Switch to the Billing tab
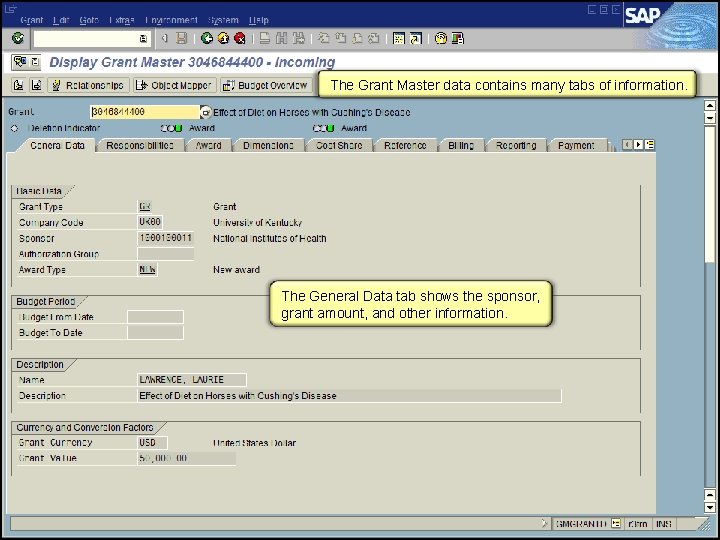This screenshot has width=720, height=540. pyautogui.click(x=461, y=146)
